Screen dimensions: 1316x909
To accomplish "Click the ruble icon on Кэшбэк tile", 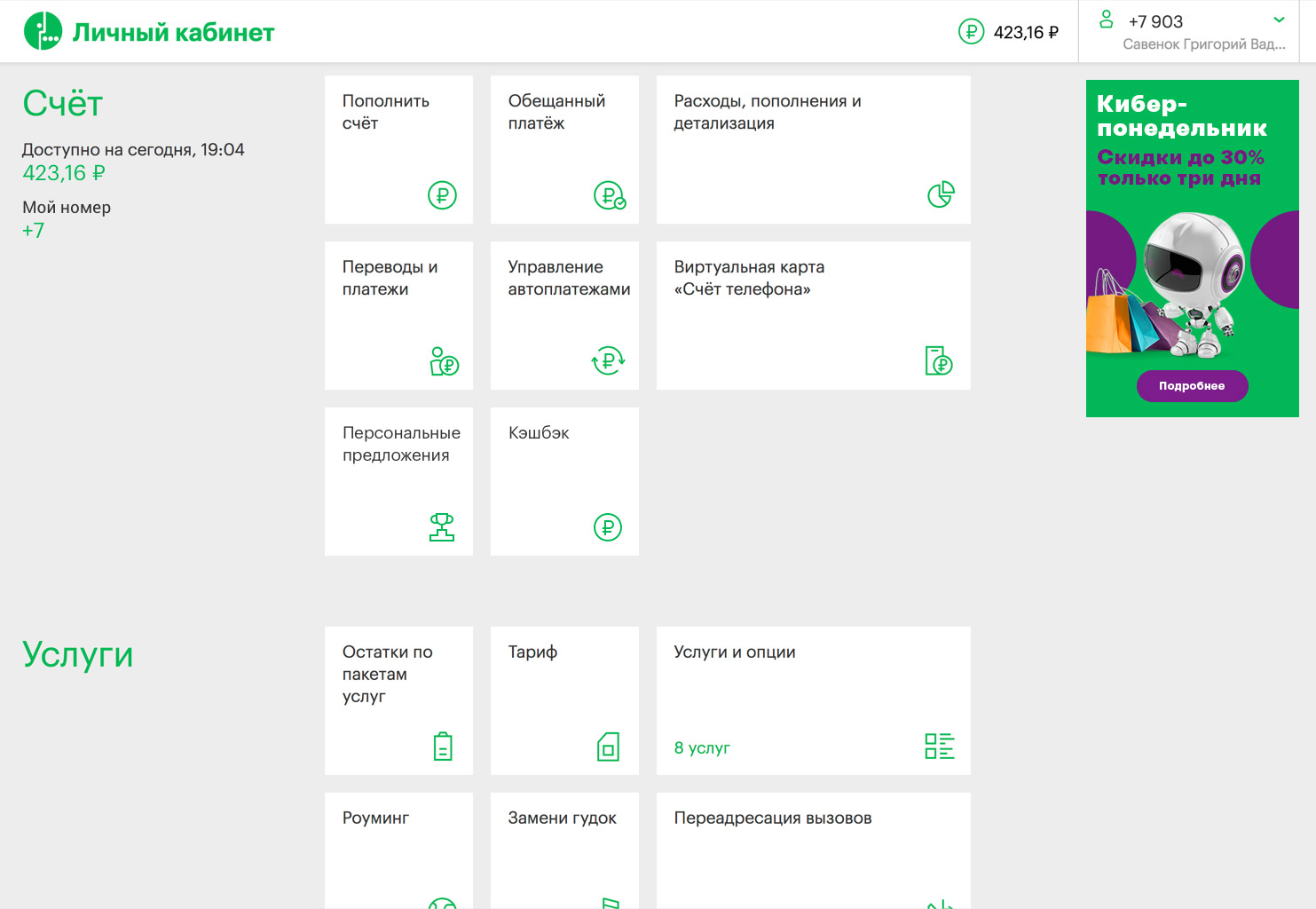I will coord(608,527).
